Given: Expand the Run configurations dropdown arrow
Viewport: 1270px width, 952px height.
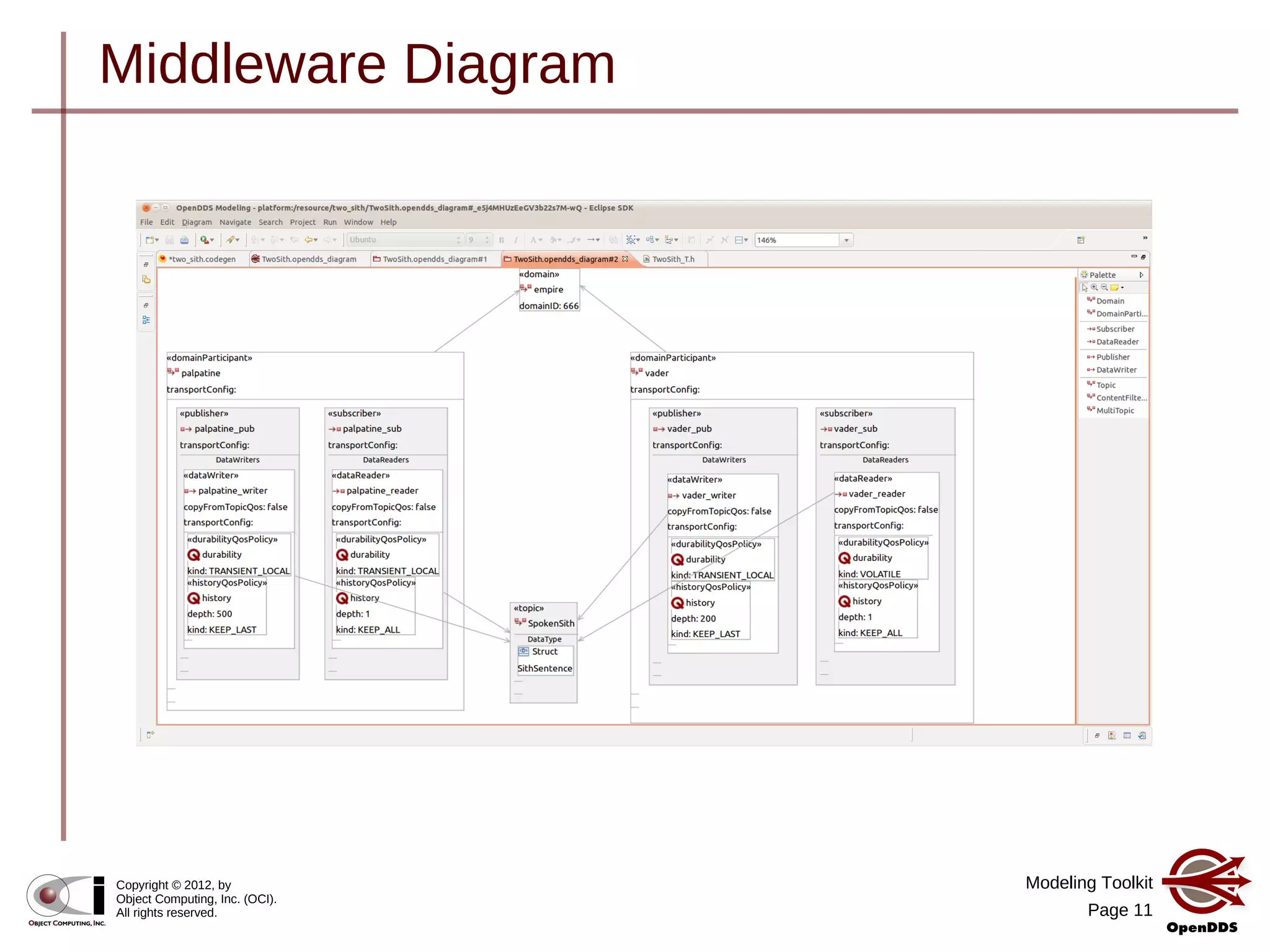Looking at the screenshot, I should click(212, 240).
